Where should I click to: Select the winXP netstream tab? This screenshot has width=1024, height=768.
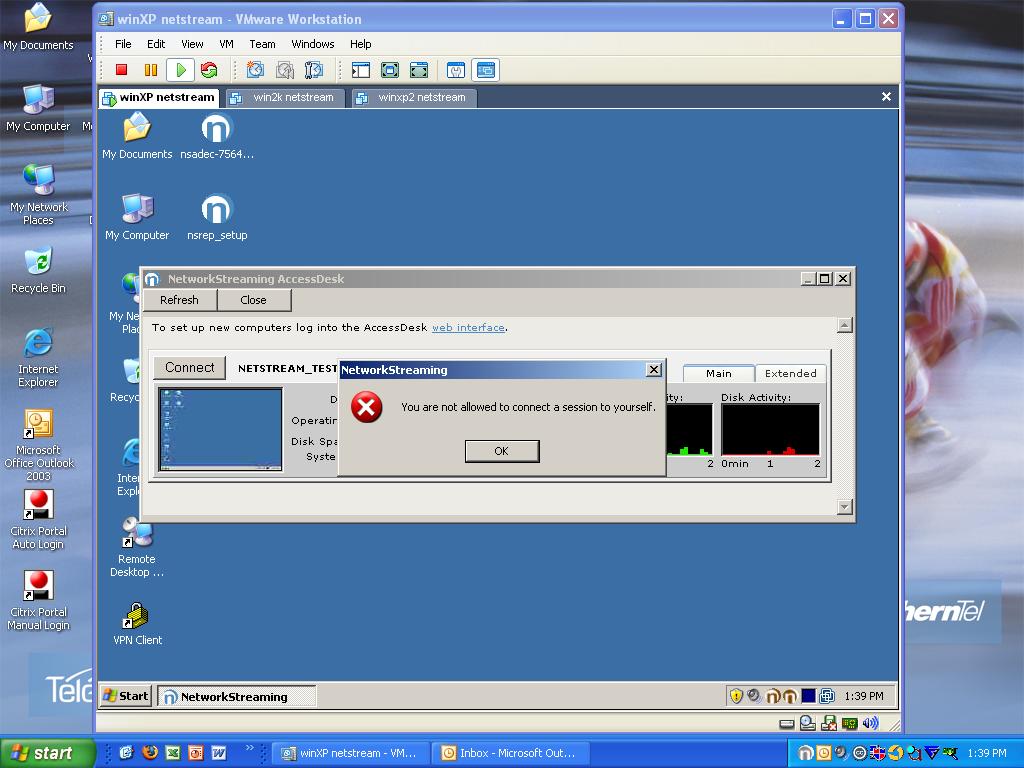pyautogui.click(x=159, y=97)
